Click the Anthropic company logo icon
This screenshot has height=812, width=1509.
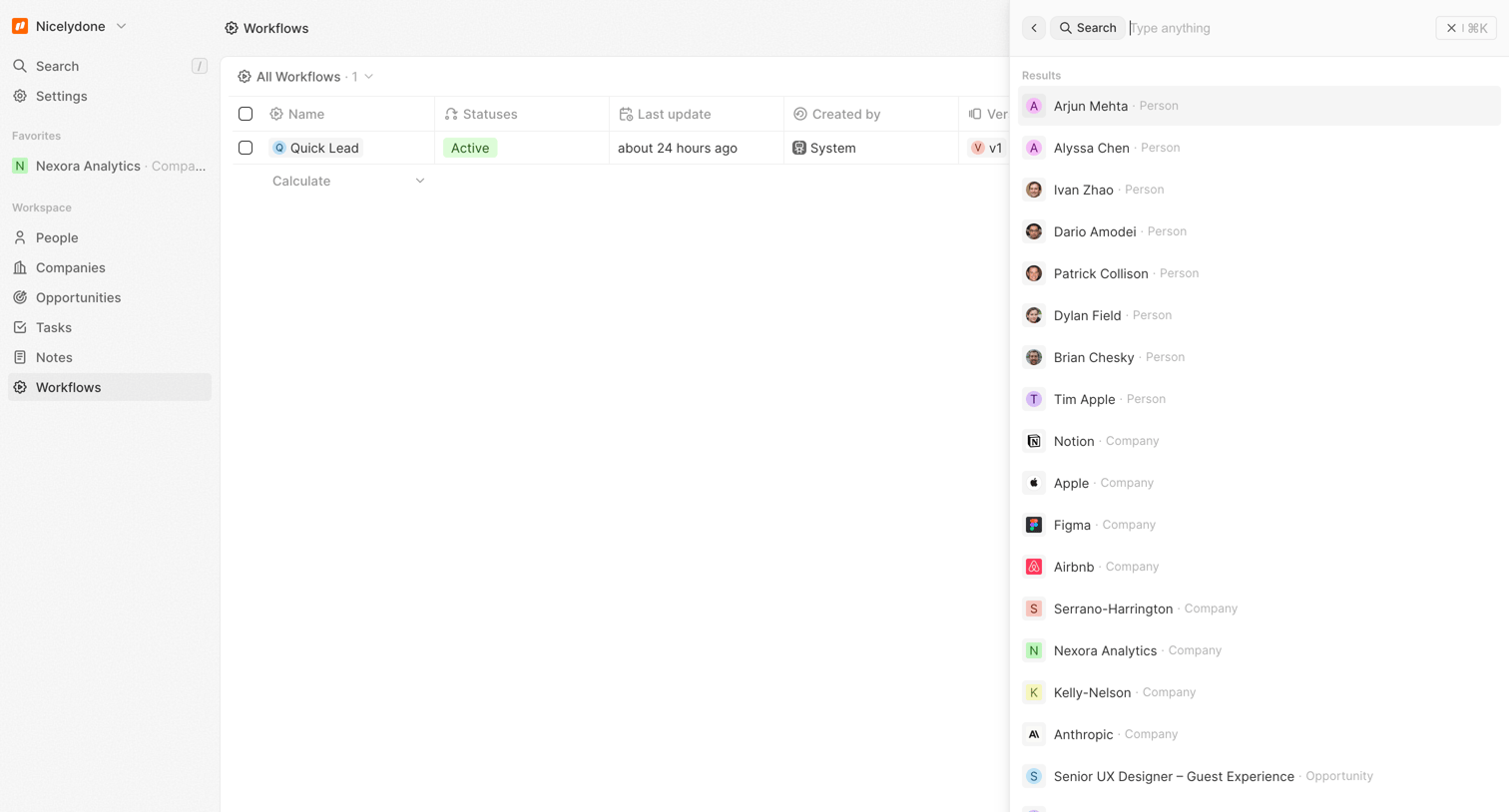[1034, 734]
